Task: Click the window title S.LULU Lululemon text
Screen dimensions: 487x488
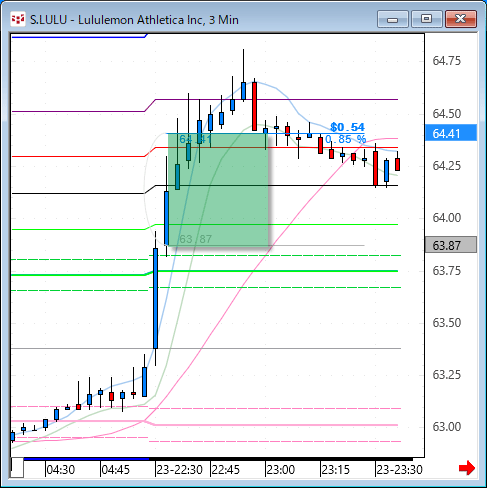Action: [x=134, y=20]
